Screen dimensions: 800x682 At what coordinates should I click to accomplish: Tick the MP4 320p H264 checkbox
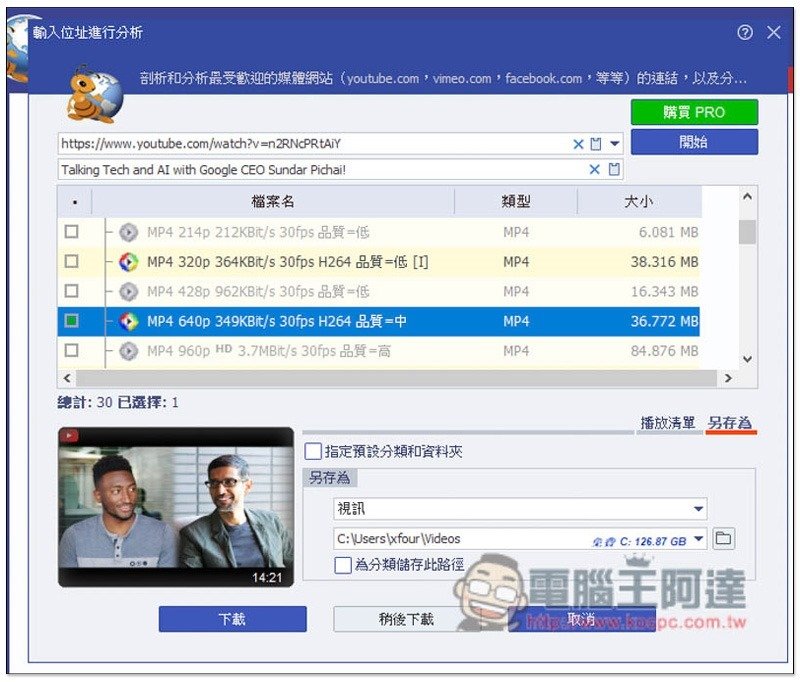click(x=71, y=262)
